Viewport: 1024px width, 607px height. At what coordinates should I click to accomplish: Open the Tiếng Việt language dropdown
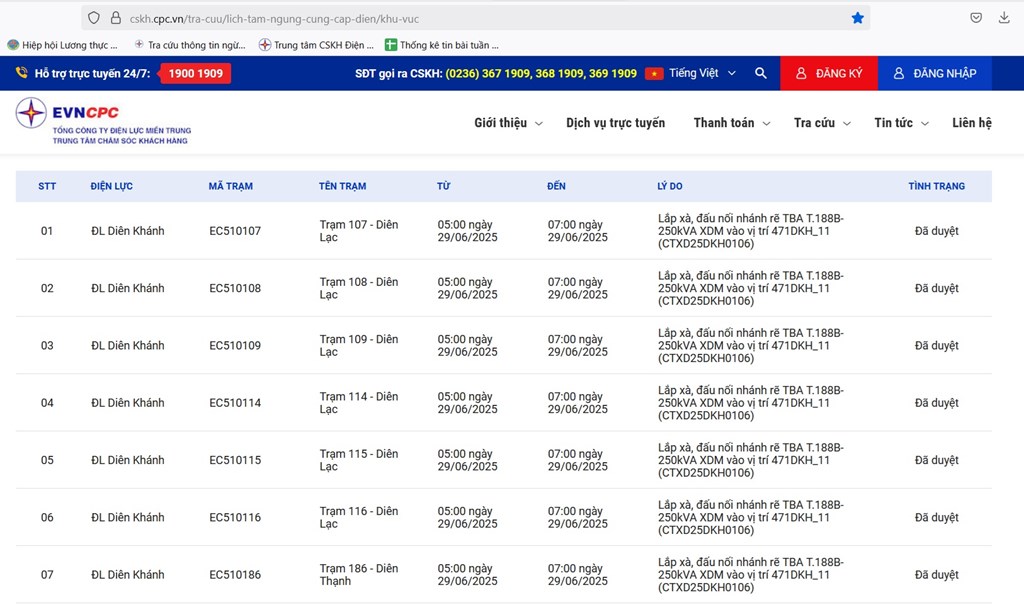702,73
